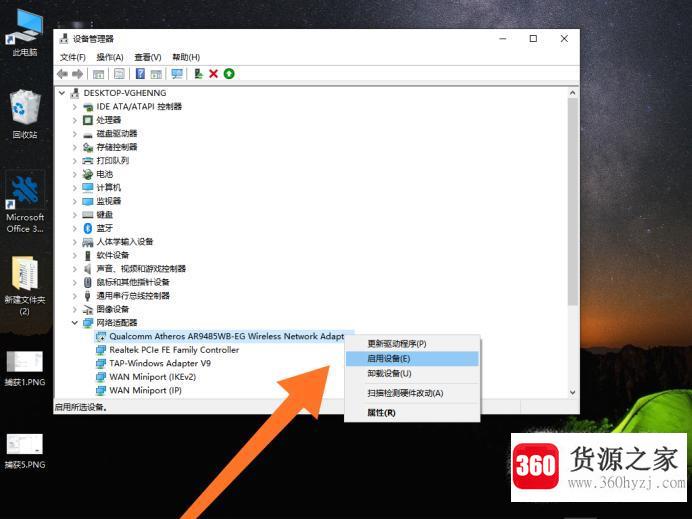Open the 帮助(H) menu

coord(186,57)
